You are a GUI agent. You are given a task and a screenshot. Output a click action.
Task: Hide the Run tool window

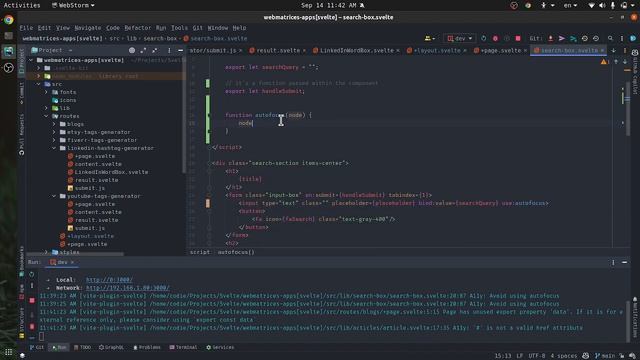point(624,262)
